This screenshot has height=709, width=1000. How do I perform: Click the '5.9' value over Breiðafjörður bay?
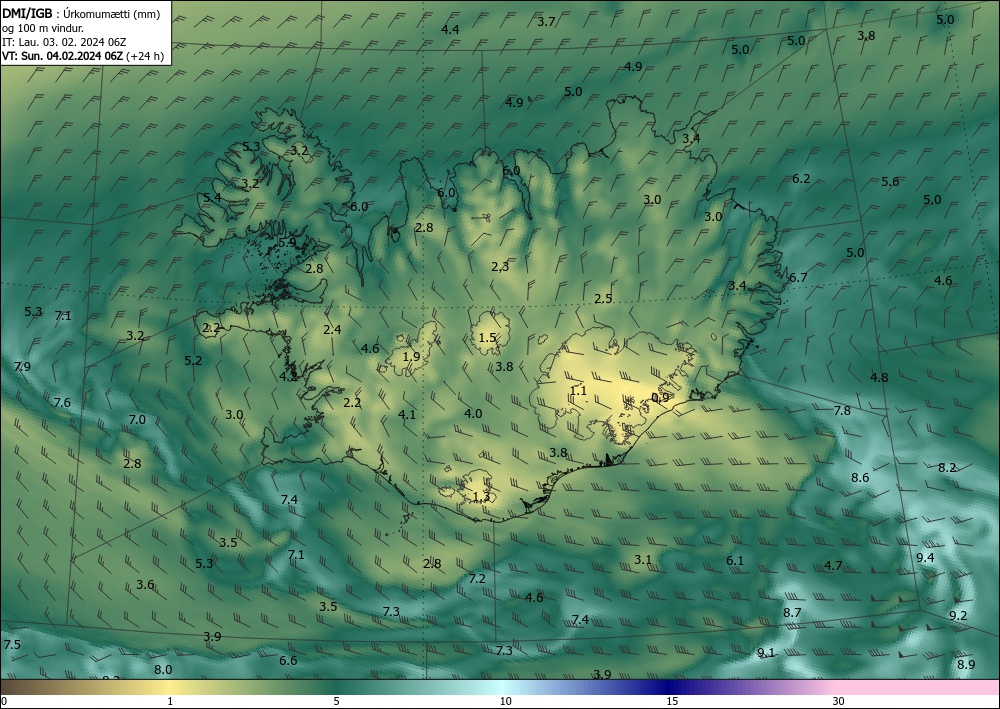click(x=288, y=242)
